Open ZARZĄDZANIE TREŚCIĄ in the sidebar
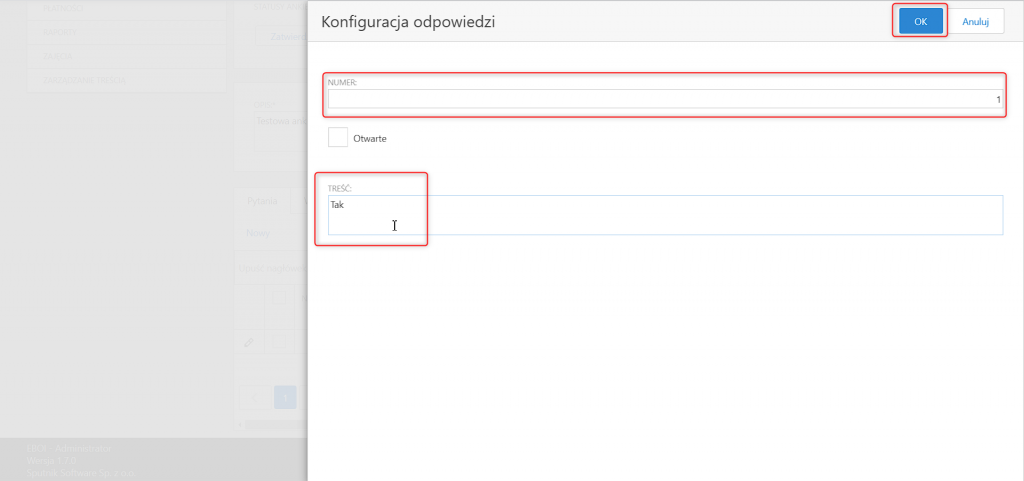1024x481 pixels. [127, 80]
